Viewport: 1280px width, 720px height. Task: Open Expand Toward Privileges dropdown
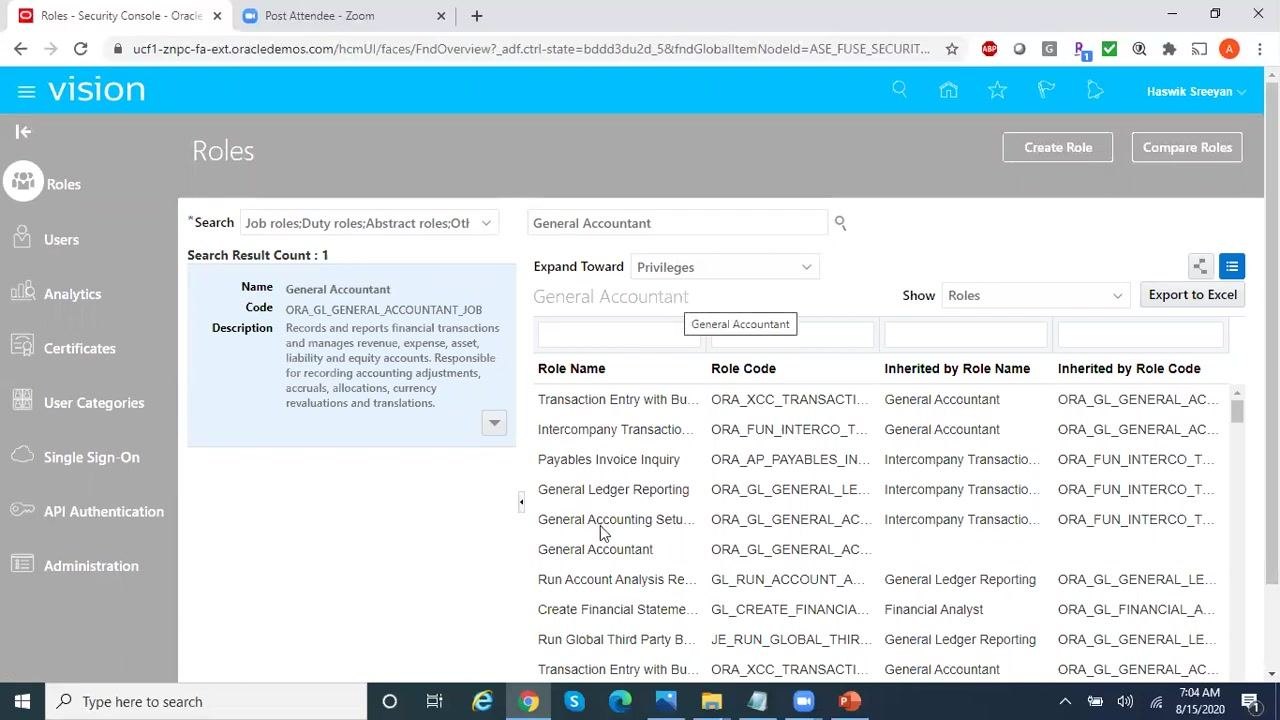click(725, 267)
